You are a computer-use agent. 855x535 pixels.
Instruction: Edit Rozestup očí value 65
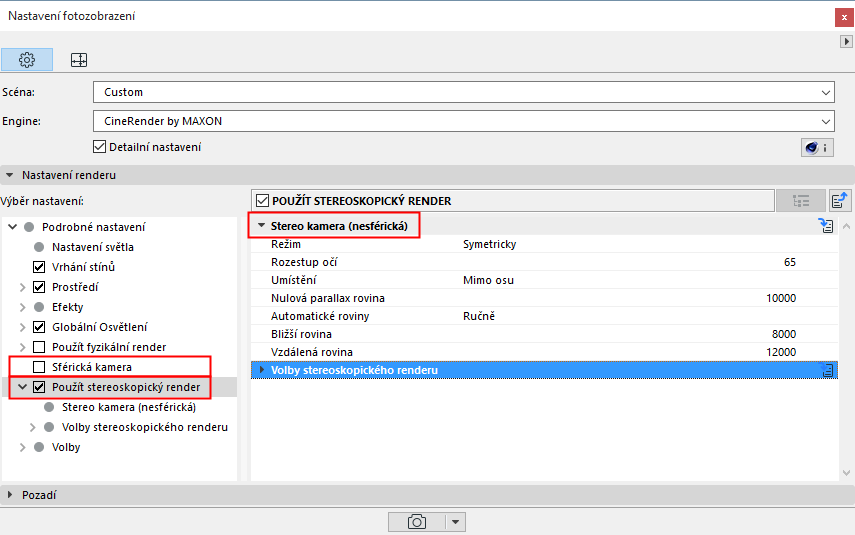click(x=790, y=262)
